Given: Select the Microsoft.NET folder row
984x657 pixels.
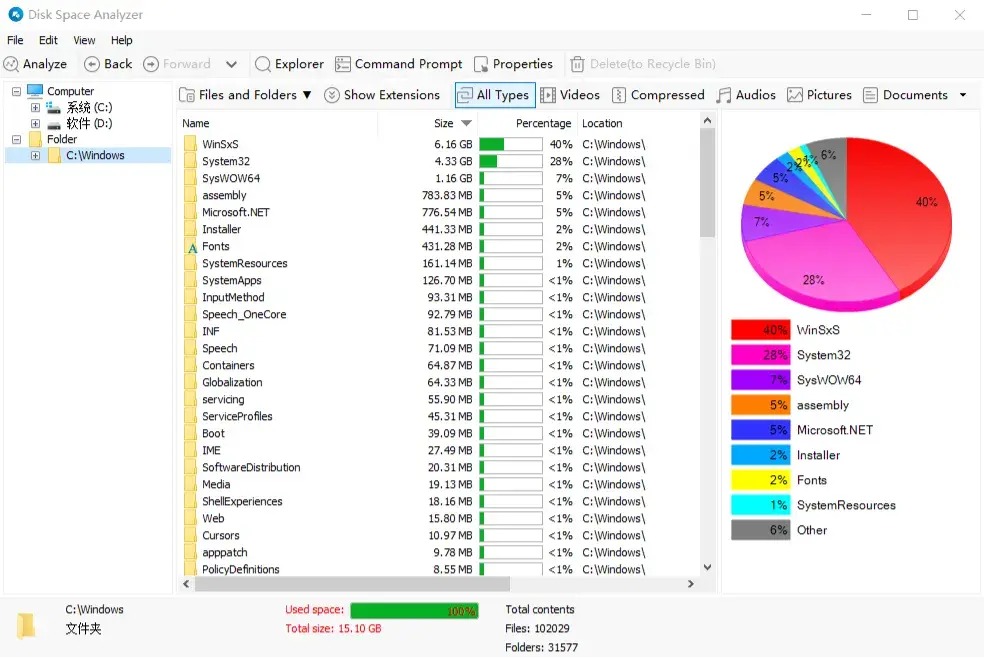Looking at the screenshot, I should pos(439,212).
